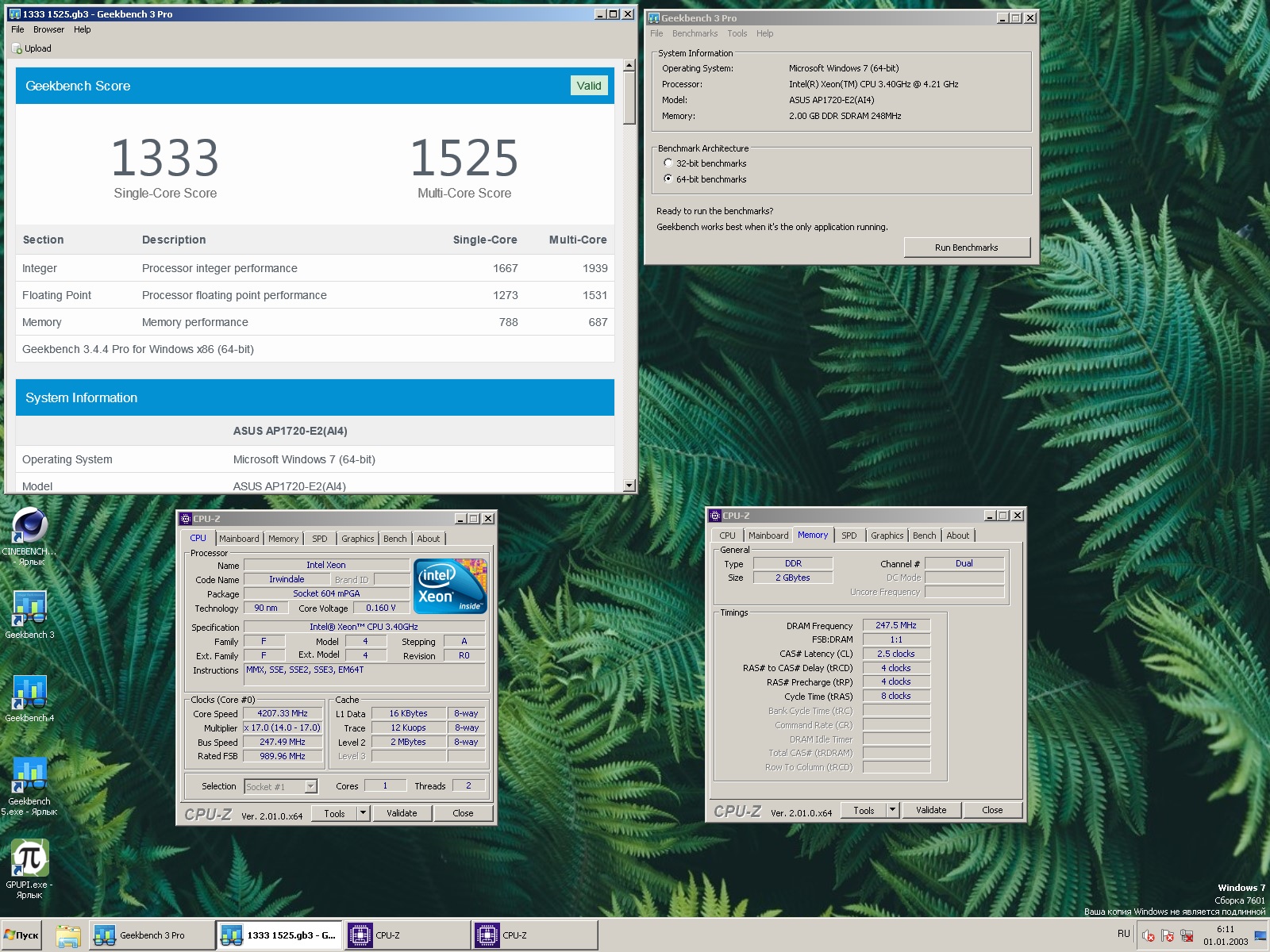Click the Geekbench 3 Pro window title icon
Screen dimensions: 1270x952
point(654,18)
